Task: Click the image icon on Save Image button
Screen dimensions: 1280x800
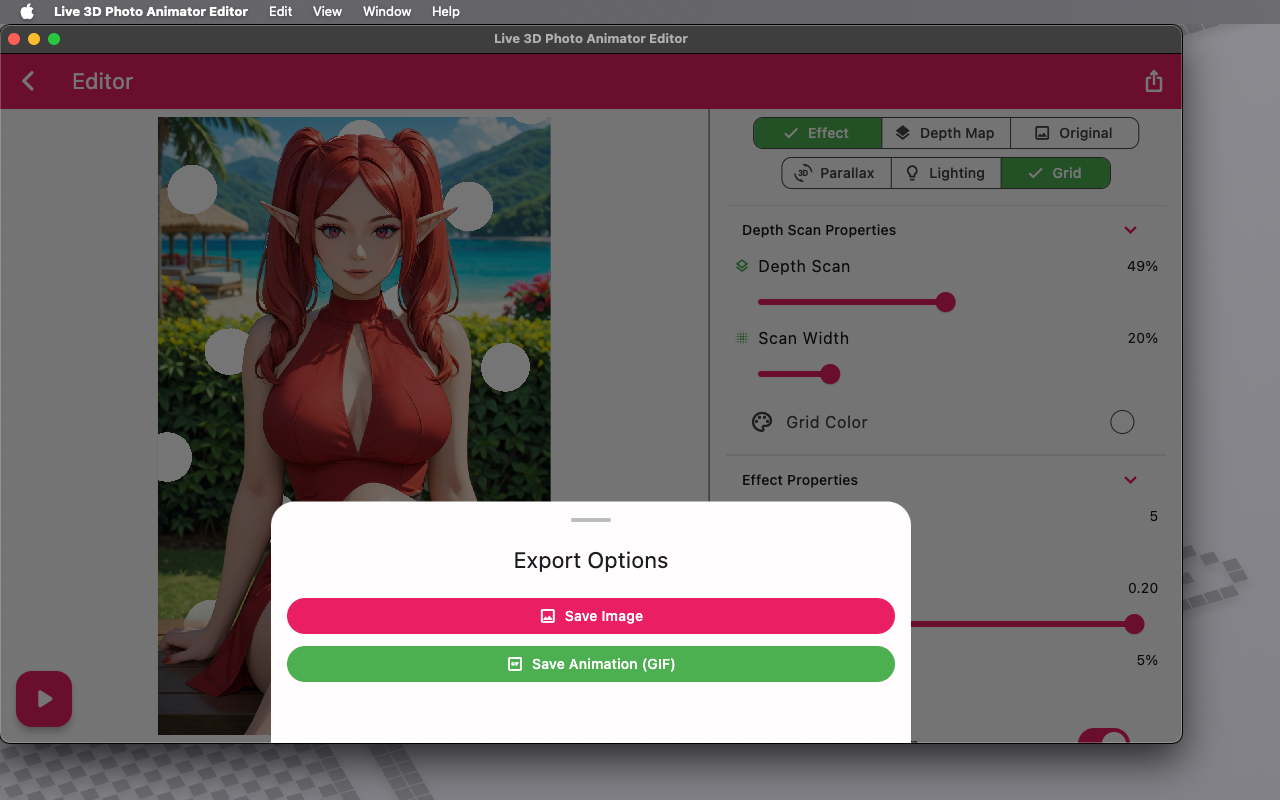Action: click(x=547, y=616)
